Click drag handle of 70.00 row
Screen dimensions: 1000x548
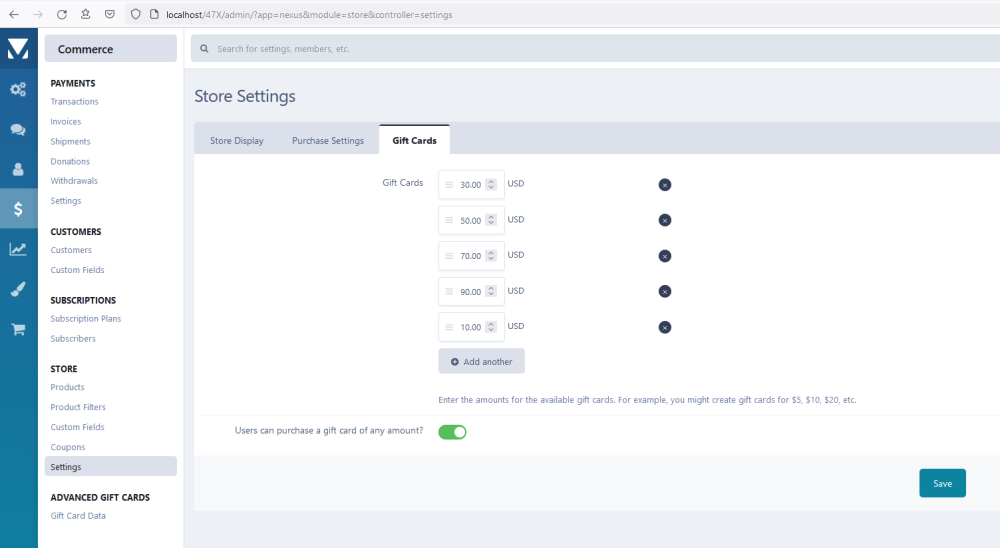[449, 256]
